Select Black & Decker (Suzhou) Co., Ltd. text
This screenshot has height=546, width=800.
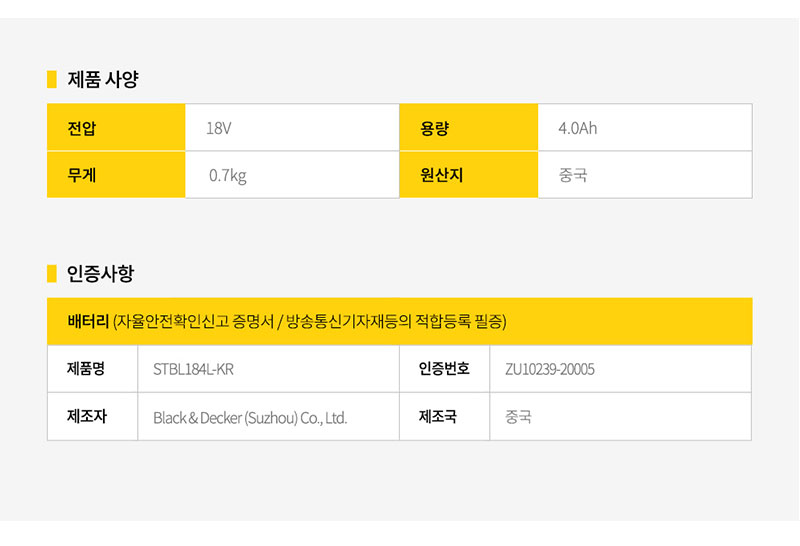pos(250,418)
